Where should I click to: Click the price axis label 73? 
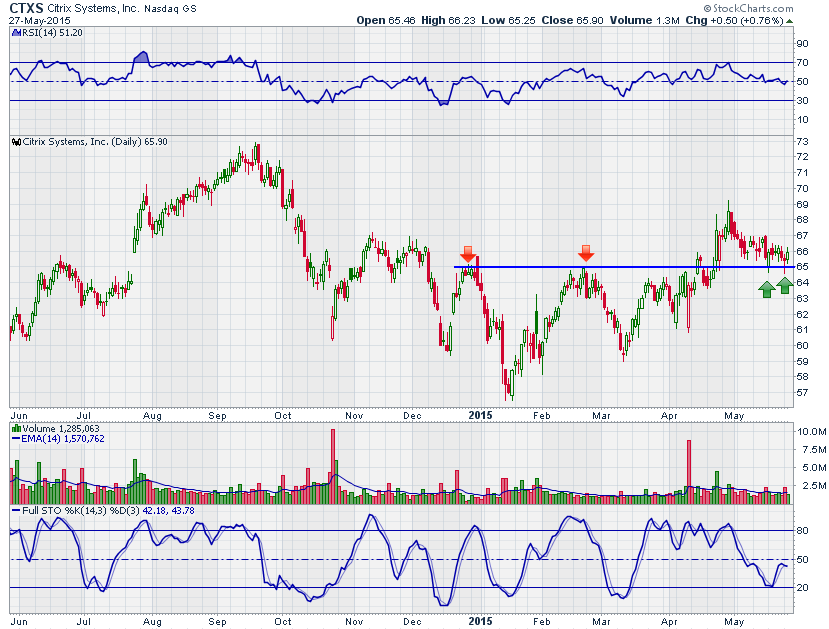click(802, 142)
